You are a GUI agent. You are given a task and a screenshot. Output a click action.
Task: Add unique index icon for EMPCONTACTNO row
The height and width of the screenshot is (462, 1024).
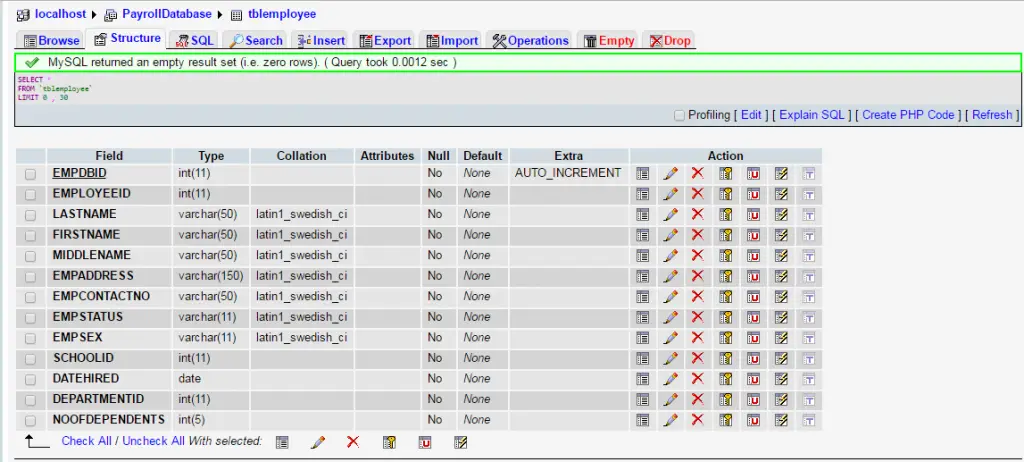[x=754, y=297]
